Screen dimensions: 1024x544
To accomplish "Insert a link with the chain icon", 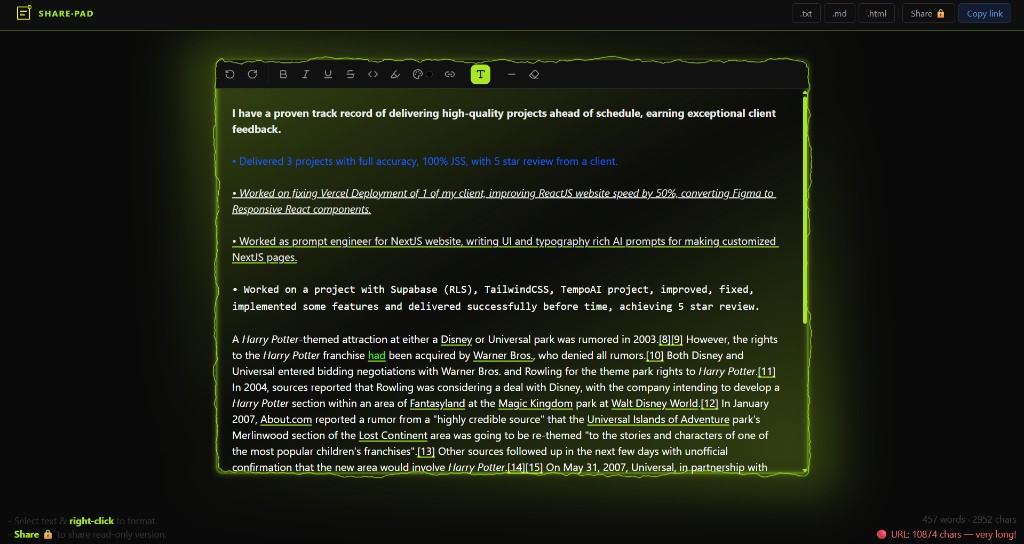I will [x=450, y=74].
